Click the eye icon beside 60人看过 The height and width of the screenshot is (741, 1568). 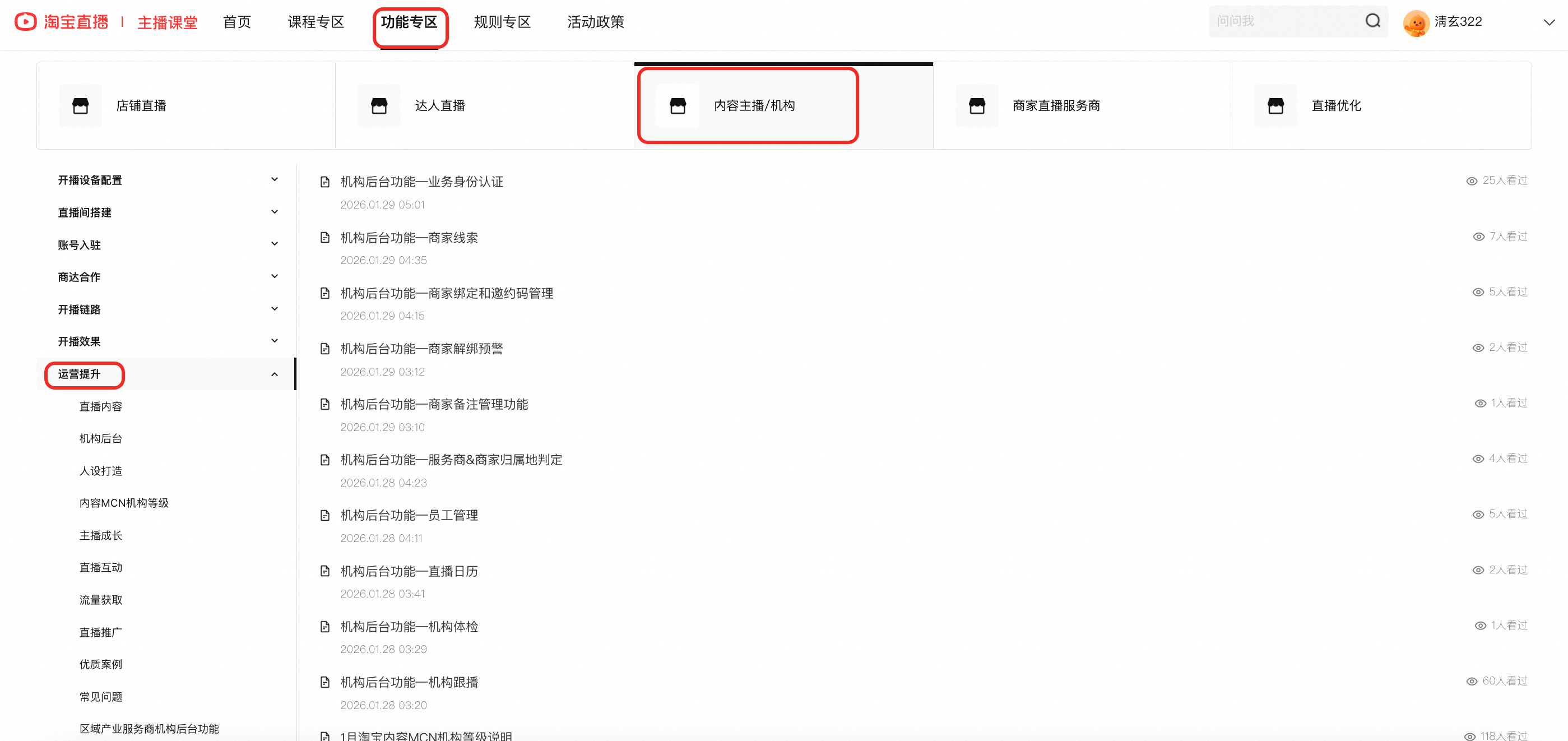(1471, 682)
